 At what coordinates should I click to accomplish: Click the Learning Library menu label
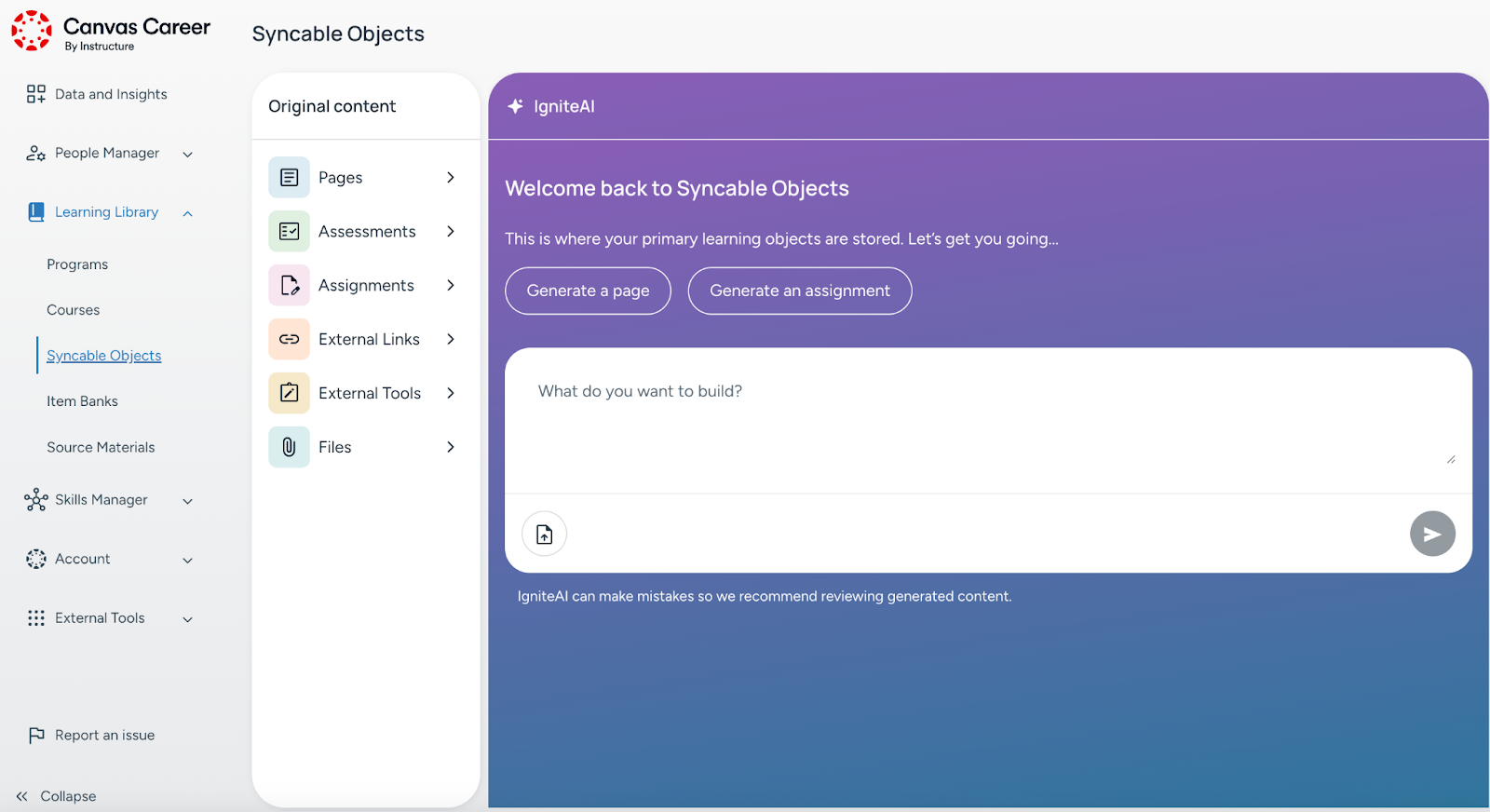(106, 211)
